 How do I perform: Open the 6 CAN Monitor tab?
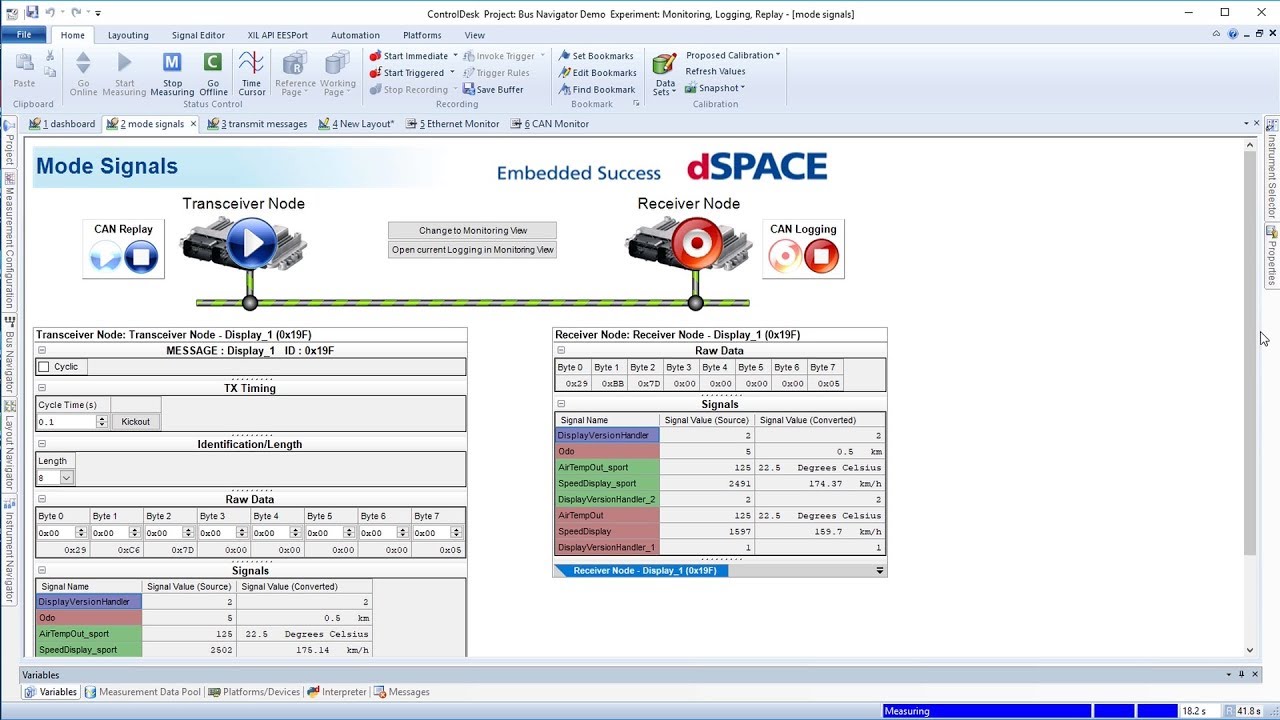click(x=549, y=124)
